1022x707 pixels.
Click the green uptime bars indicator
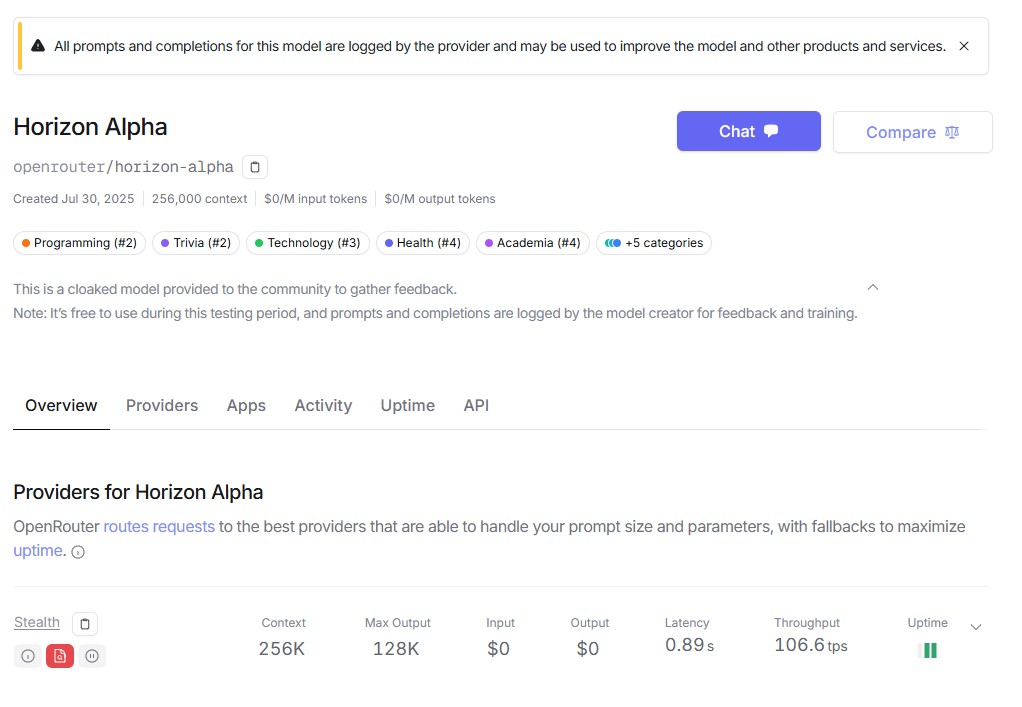point(927,650)
